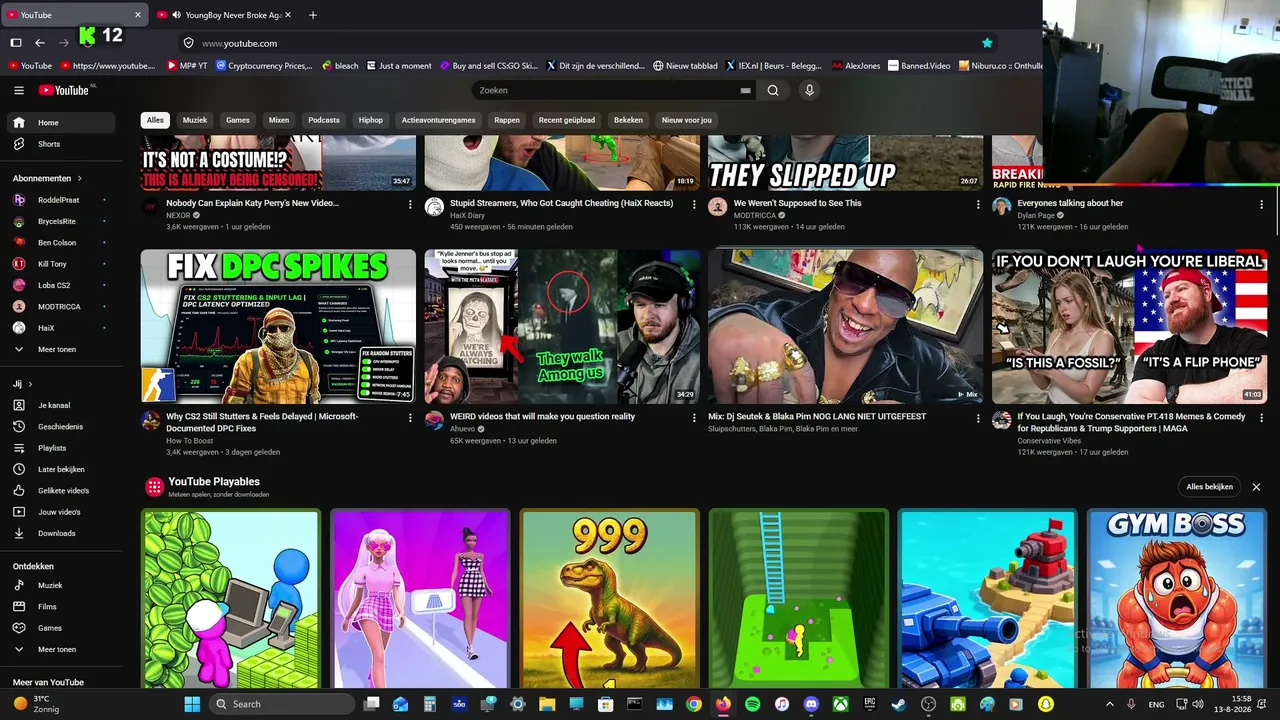
Task: Open the ENG language indicator in the taskbar
Action: [1156, 704]
